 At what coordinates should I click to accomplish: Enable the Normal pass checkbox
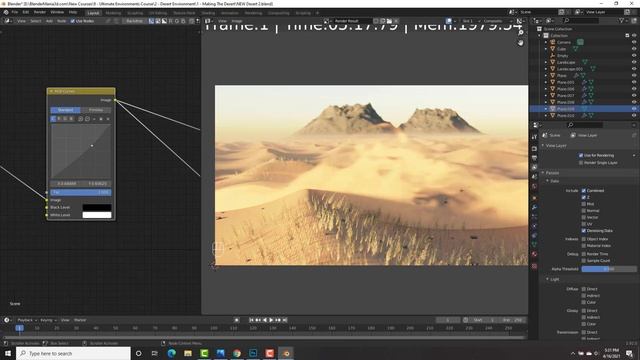coord(584,211)
